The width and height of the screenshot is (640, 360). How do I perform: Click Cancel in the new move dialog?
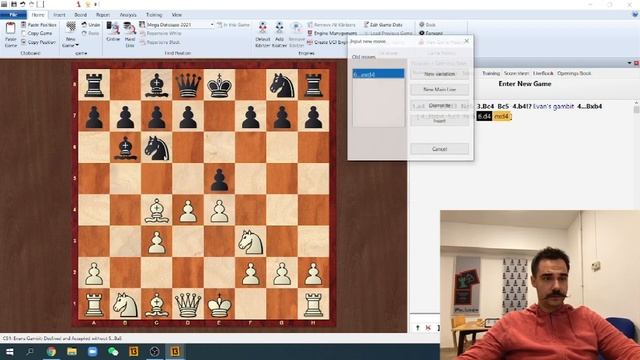(439, 149)
